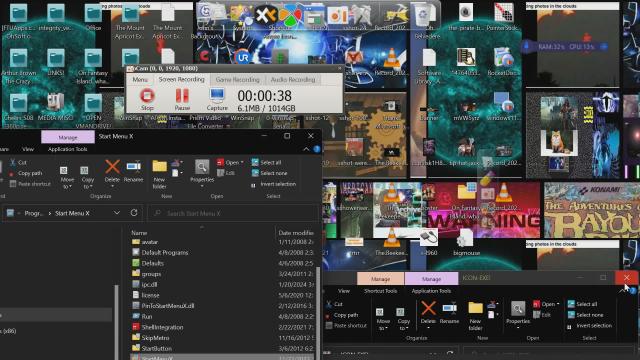Select the SkipMetro folder row
The height and width of the screenshot is (360, 640).
[223, 338]
